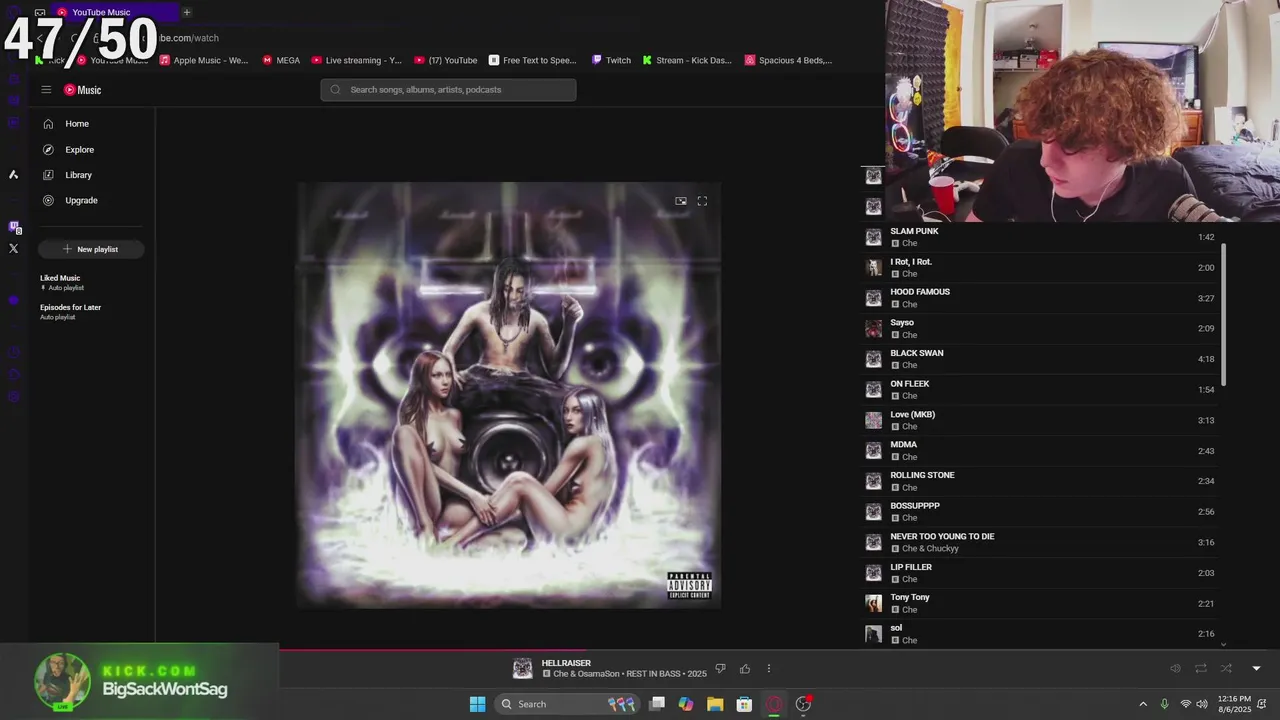
Task: Click the Che & OsamaSon artist text
Action: pyautogui.click(x=587, y=674)
